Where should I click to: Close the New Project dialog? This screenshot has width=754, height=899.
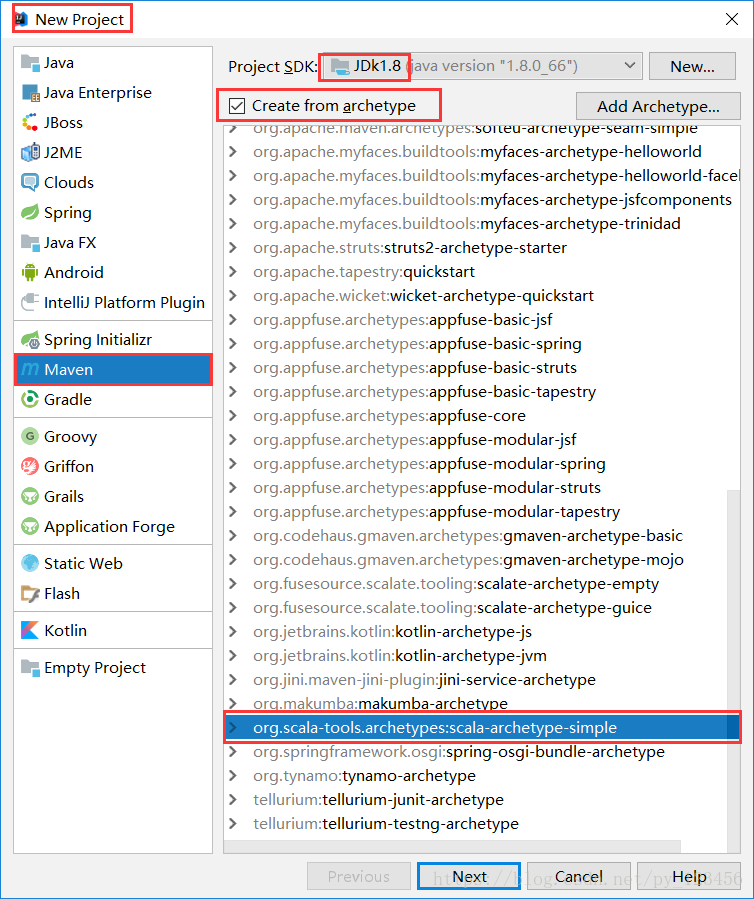click(732, 19)
